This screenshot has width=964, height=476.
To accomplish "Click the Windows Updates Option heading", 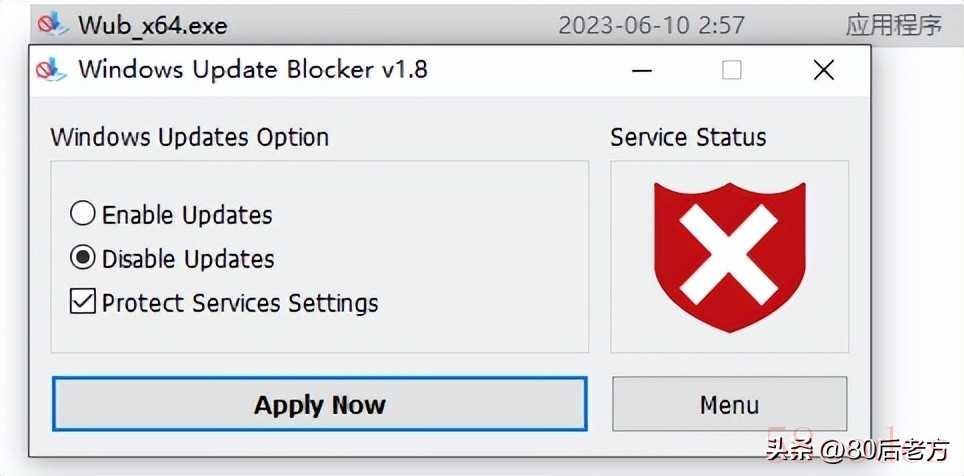I will point(190,137).
